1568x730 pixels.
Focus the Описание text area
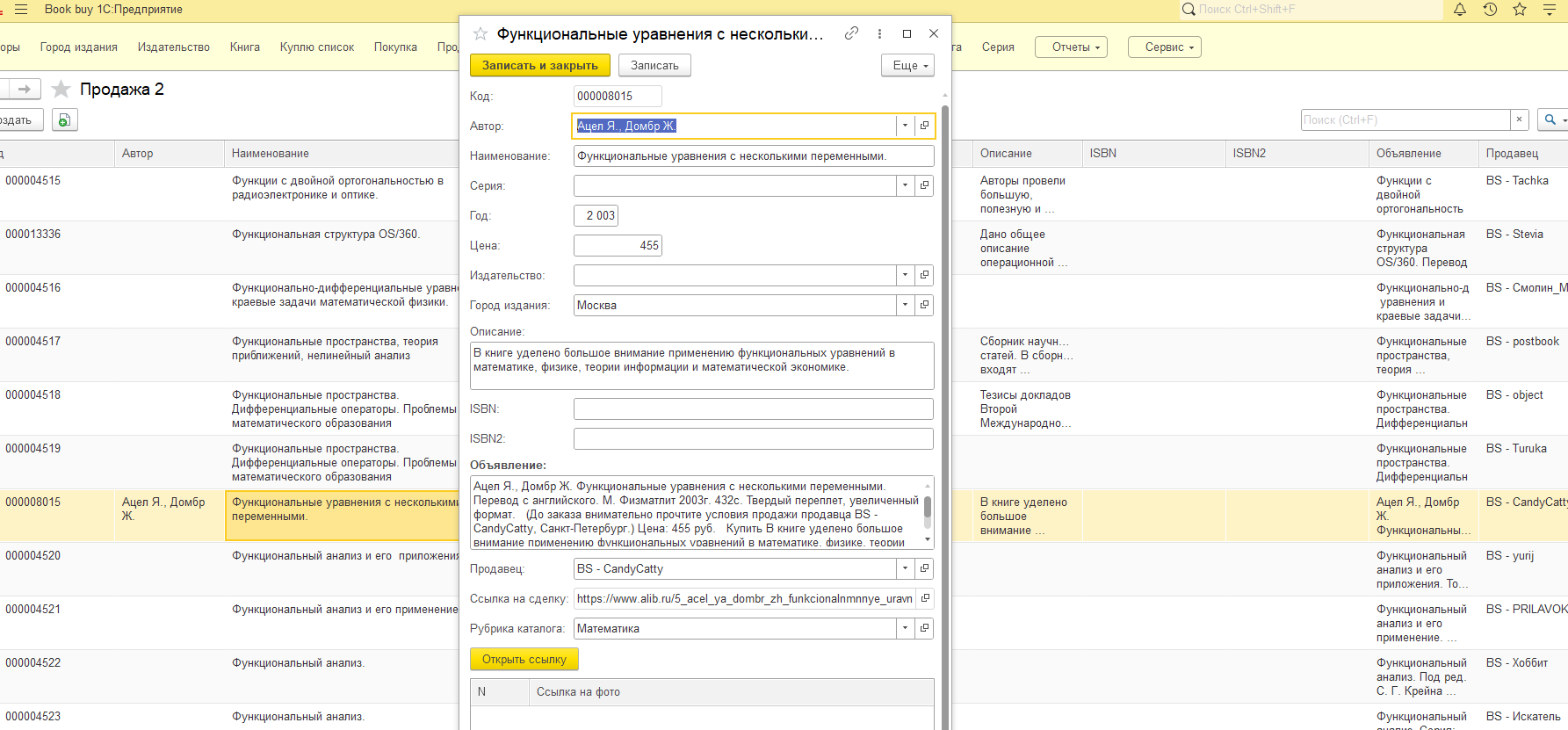pos(702,365)
